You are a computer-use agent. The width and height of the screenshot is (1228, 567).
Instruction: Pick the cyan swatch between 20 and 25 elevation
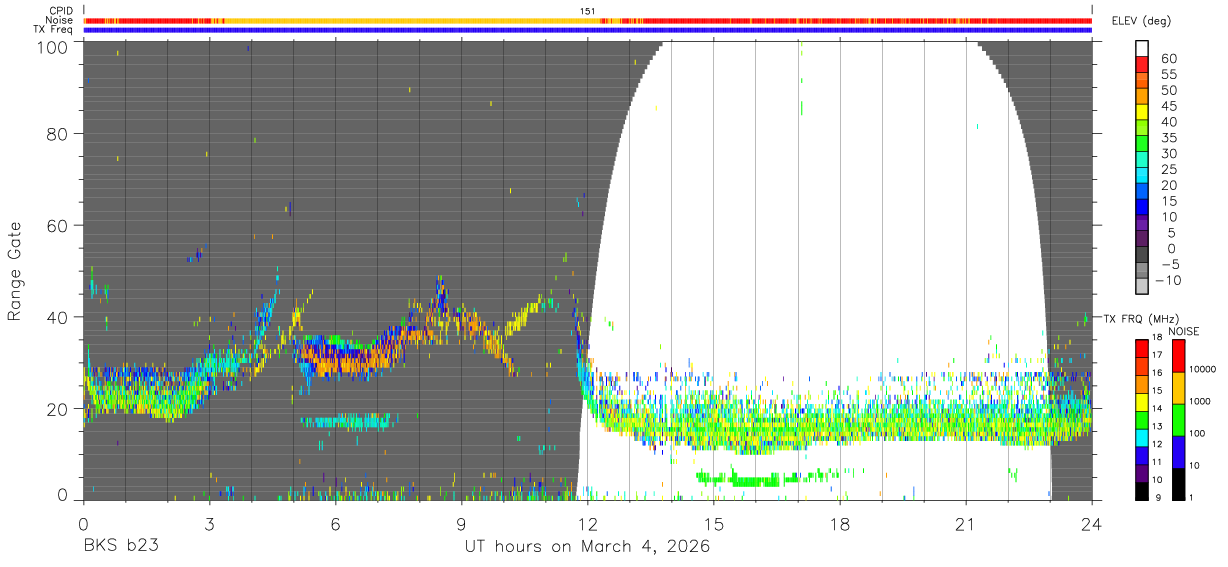(1143, 175)
